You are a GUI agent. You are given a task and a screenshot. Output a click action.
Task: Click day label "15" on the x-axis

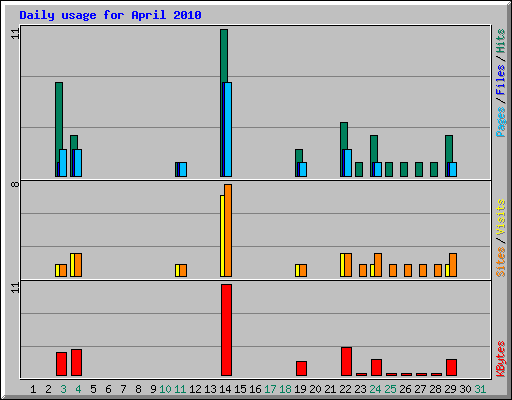point(240,389)
